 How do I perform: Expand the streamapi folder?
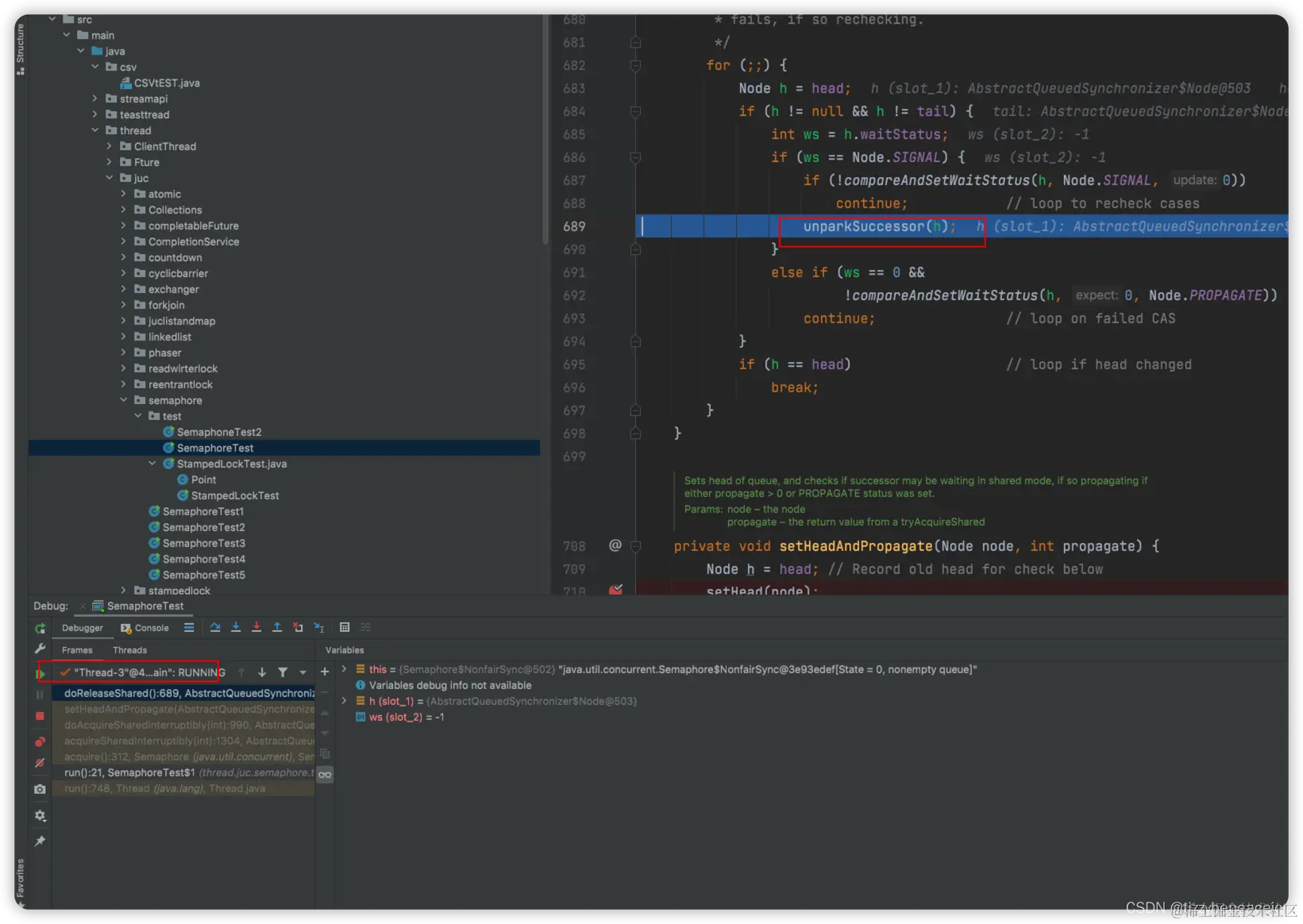tap(95, 98)
